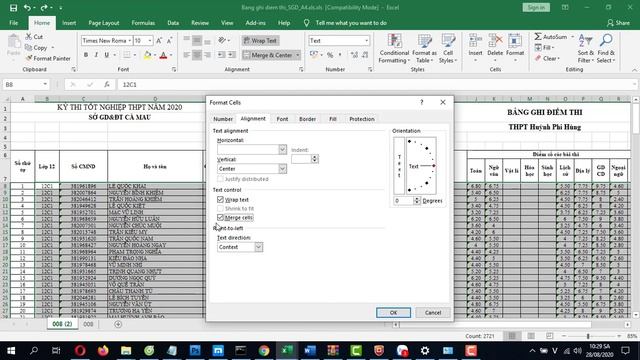Viewport: 640px width, 360px height.
Task: Click the Copy command
Action: point(36,48)
